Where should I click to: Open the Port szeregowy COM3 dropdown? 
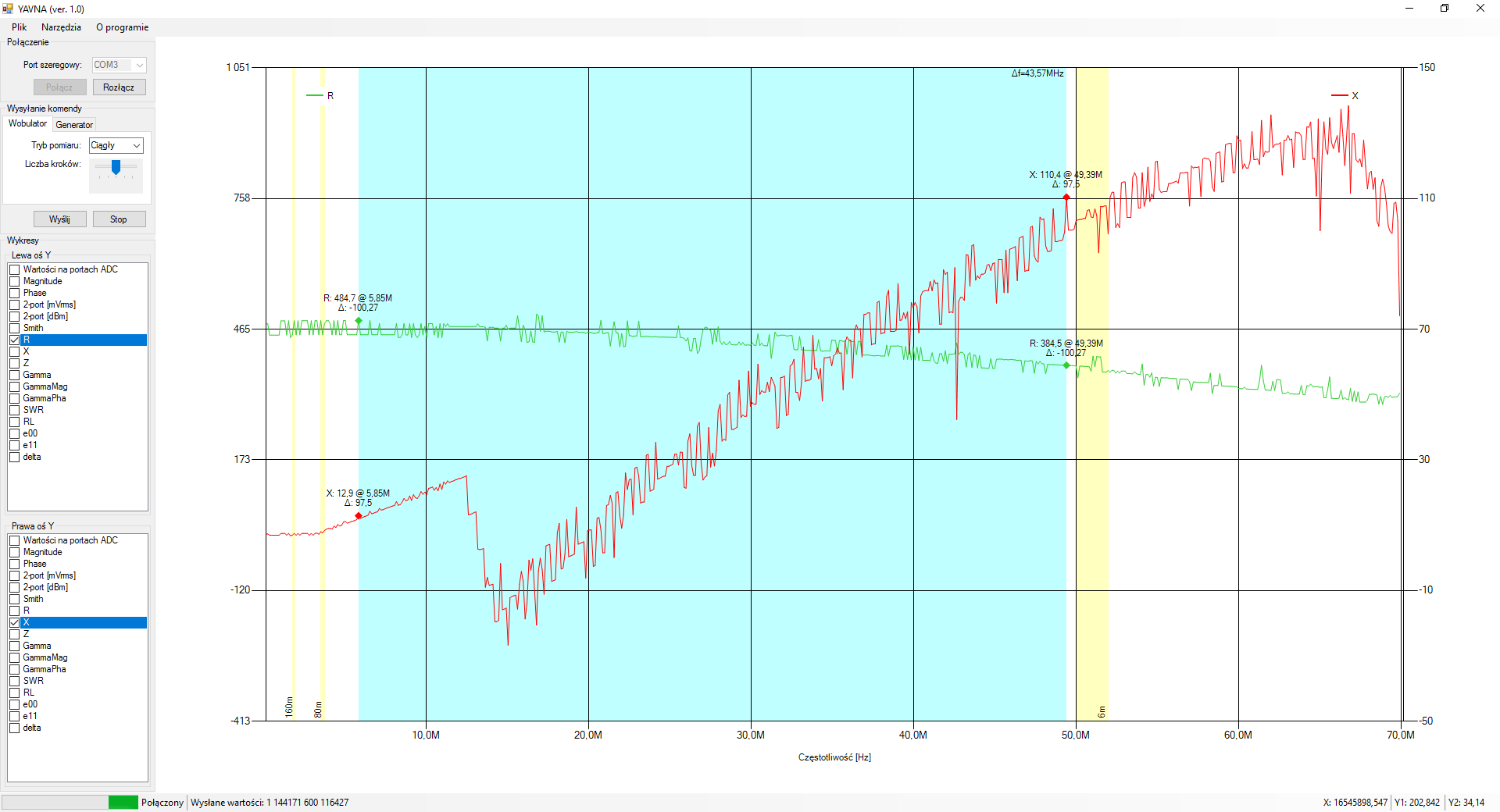[x=139, y=65]
